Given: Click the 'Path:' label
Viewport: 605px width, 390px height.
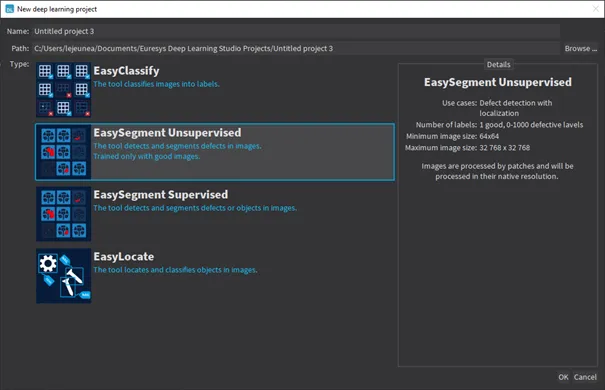Looking at the screenshot, I should click(x=20, y=49).
